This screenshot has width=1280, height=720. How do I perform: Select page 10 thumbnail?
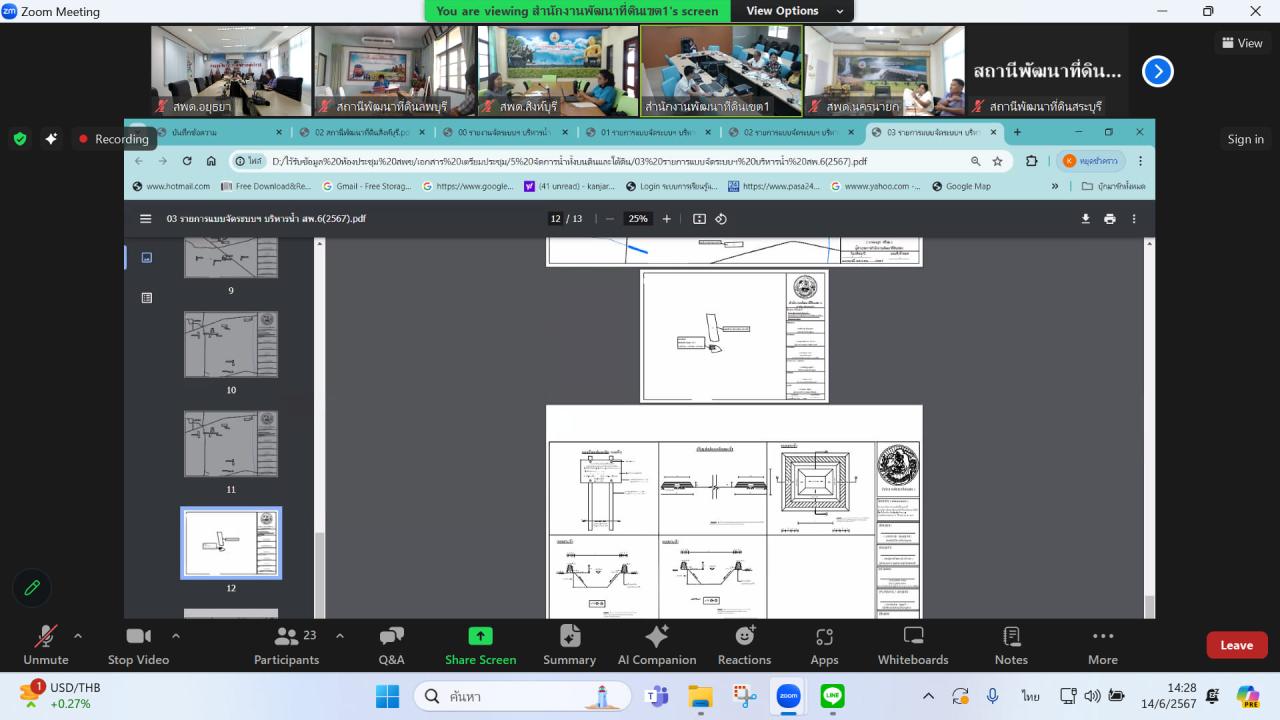click(x=231, y=344)
